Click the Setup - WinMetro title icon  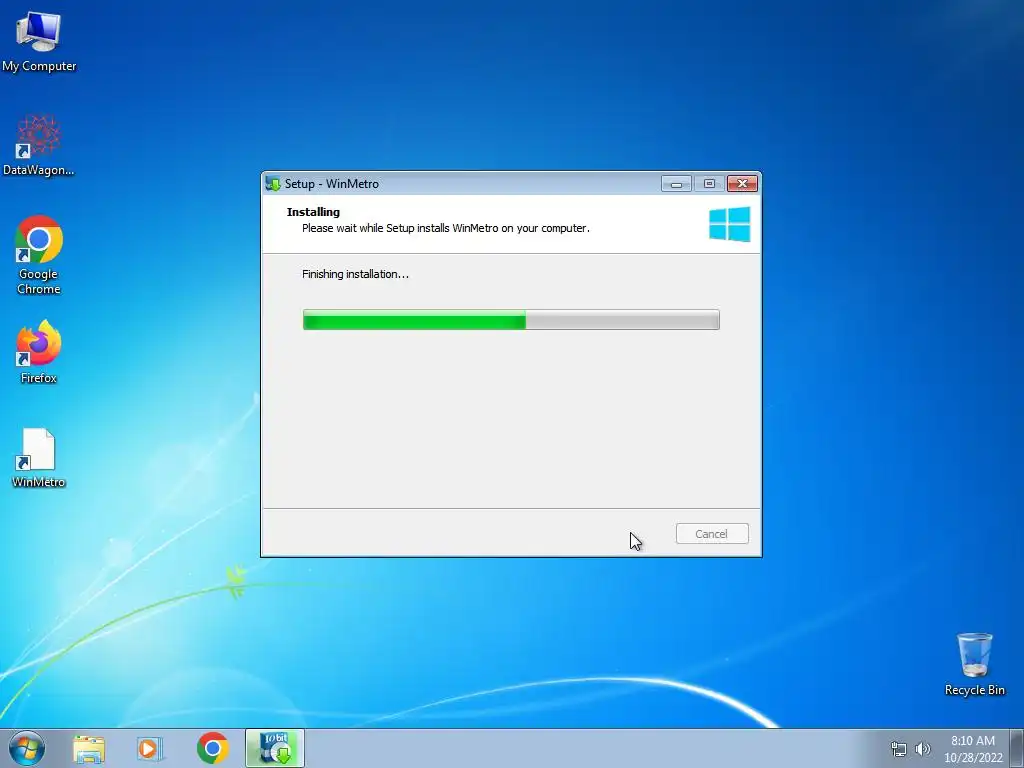pos(273,184)
